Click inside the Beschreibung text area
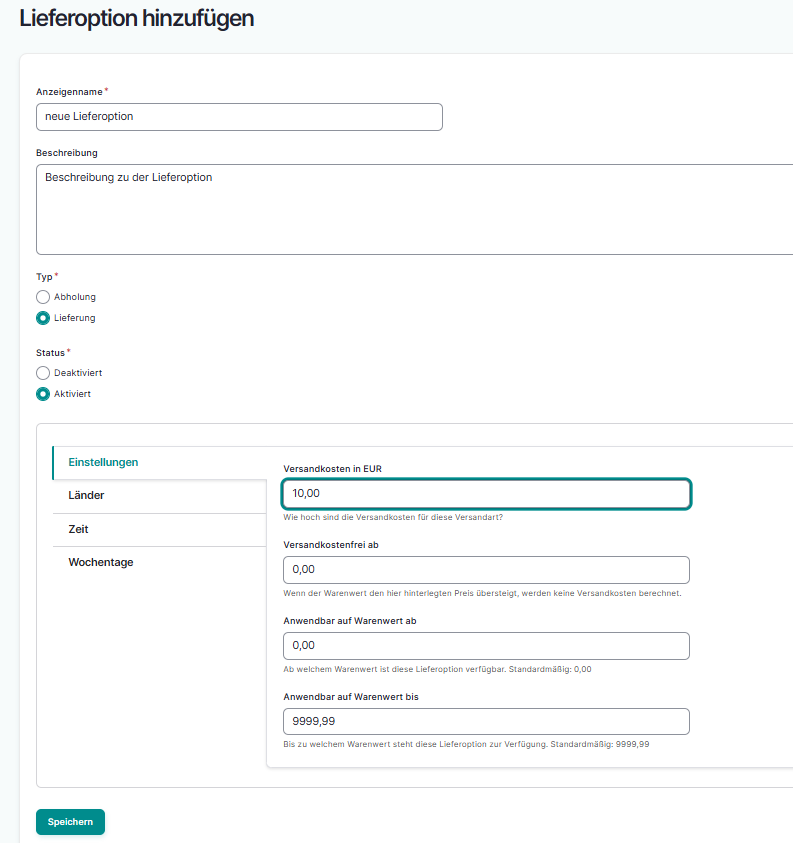The image size is (793, 843). [414, 210]
